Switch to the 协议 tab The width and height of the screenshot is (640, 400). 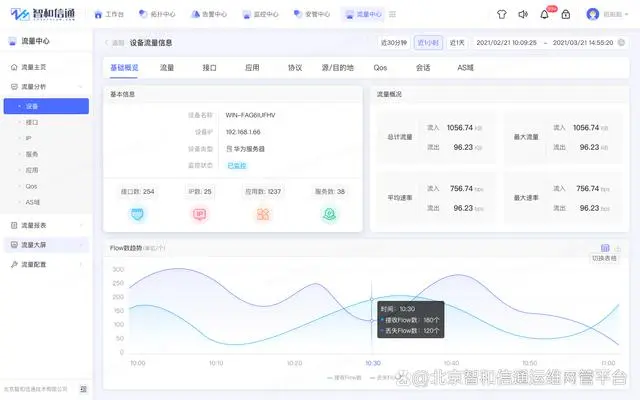[x=295, y=68]
